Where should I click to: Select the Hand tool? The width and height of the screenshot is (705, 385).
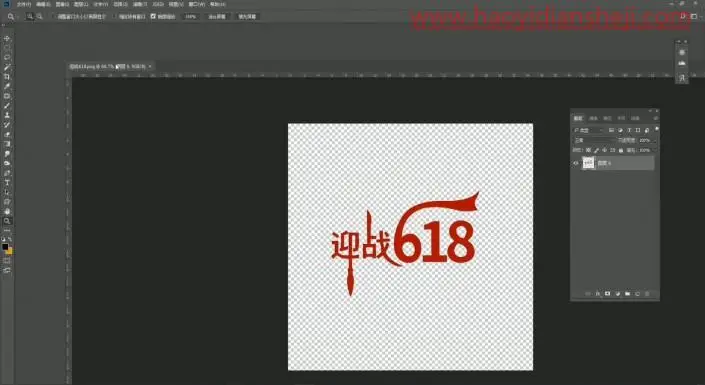point(7,211)
